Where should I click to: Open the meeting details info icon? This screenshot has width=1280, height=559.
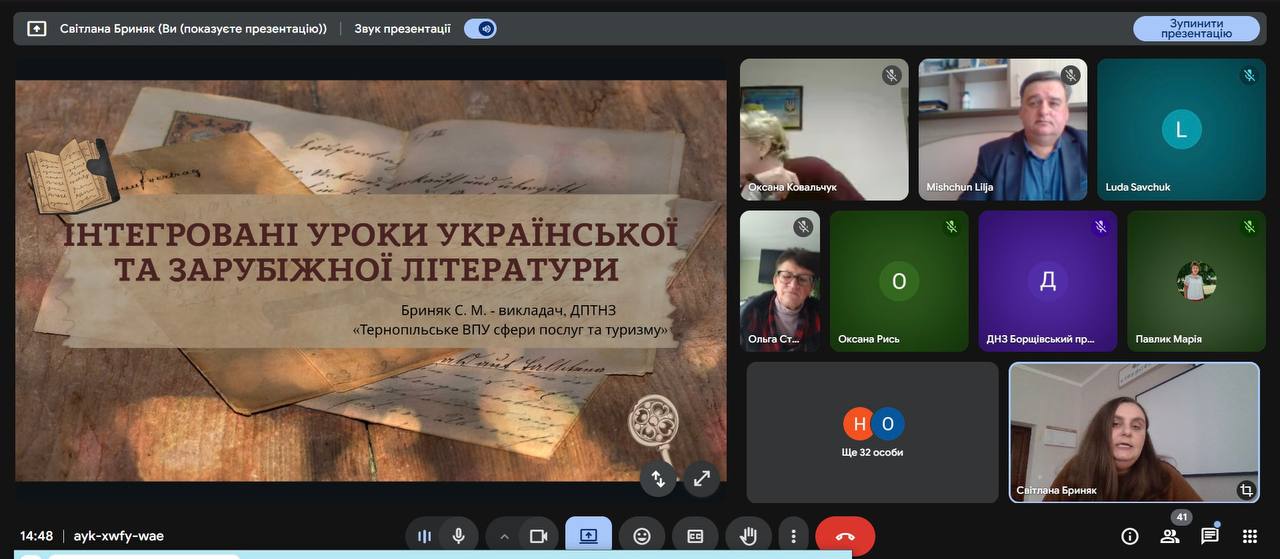[1129, 536]
